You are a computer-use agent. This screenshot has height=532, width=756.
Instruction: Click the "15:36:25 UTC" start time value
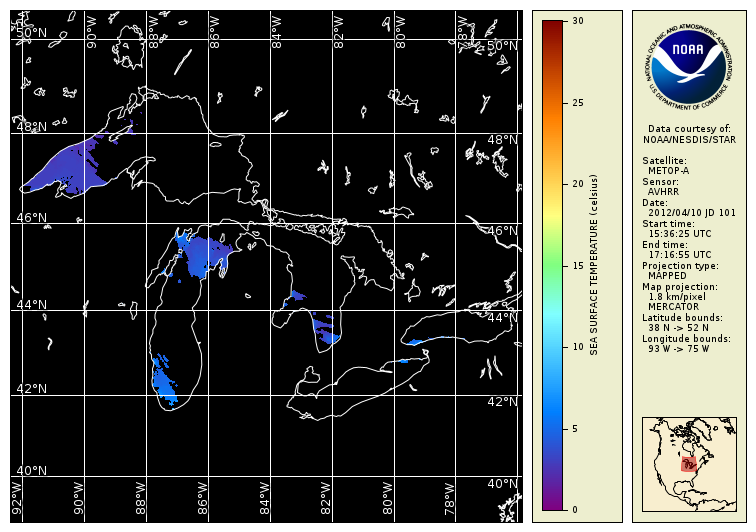tap(680, 234)
